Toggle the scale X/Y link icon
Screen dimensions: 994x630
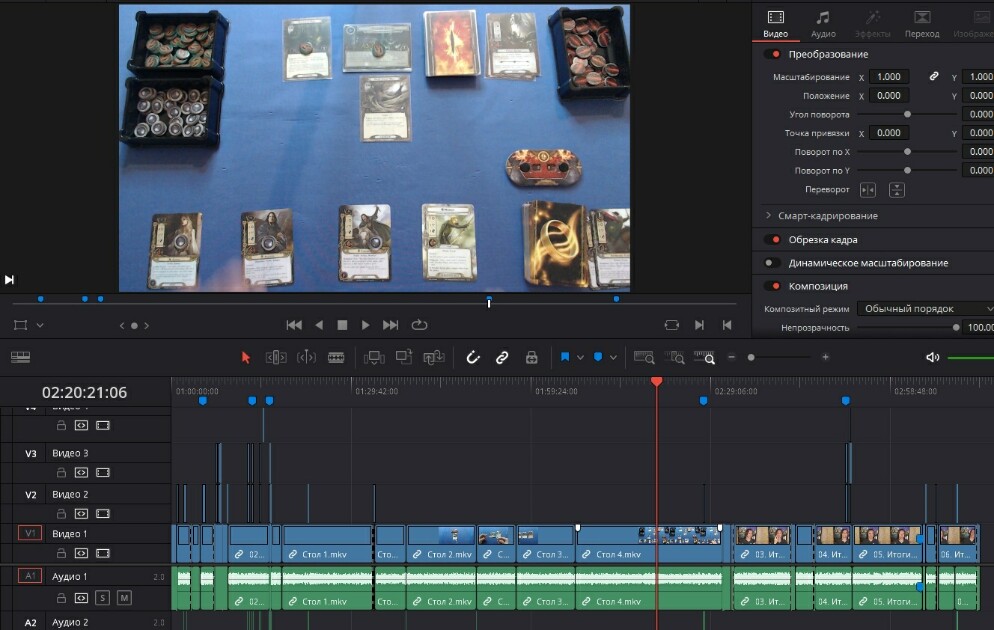click(934, 76)
